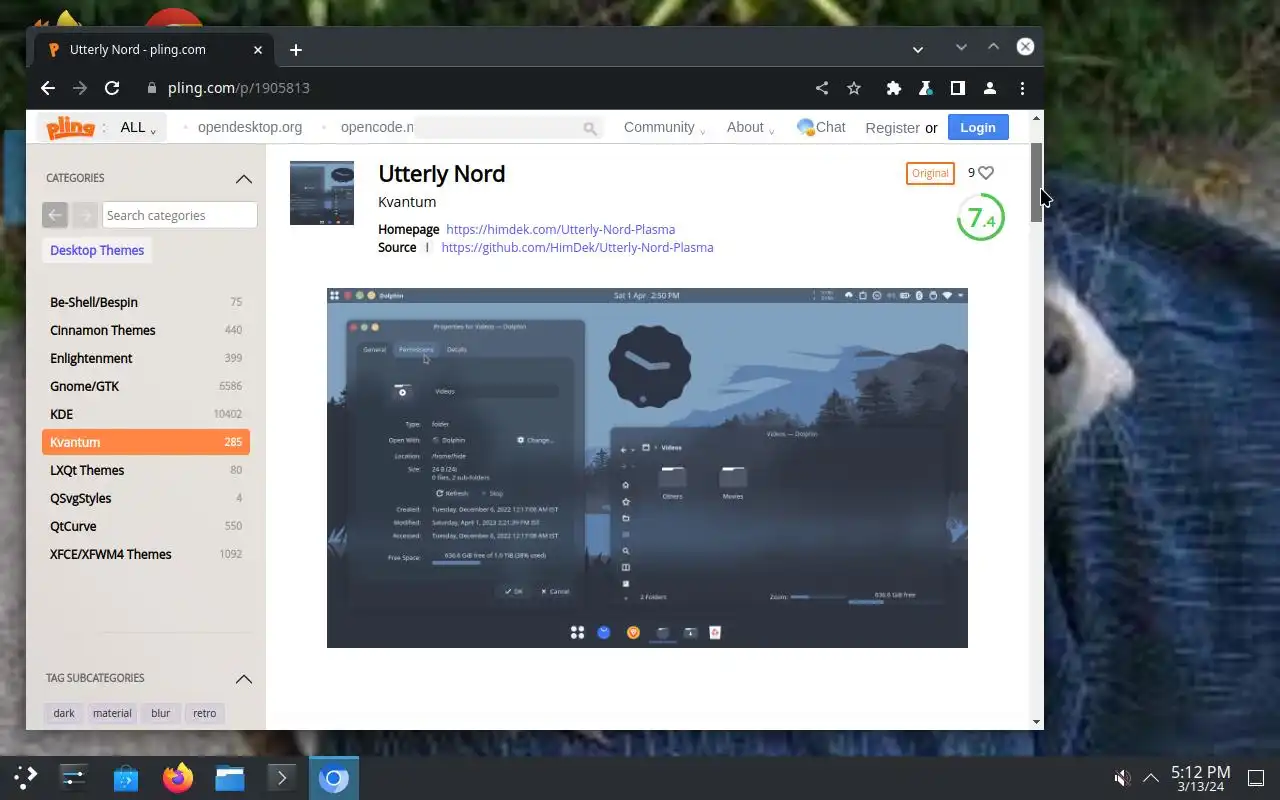Collapse the Tag Subcategories section
Viewport: 1280px width, 800px height.
[x=244, y=678]
